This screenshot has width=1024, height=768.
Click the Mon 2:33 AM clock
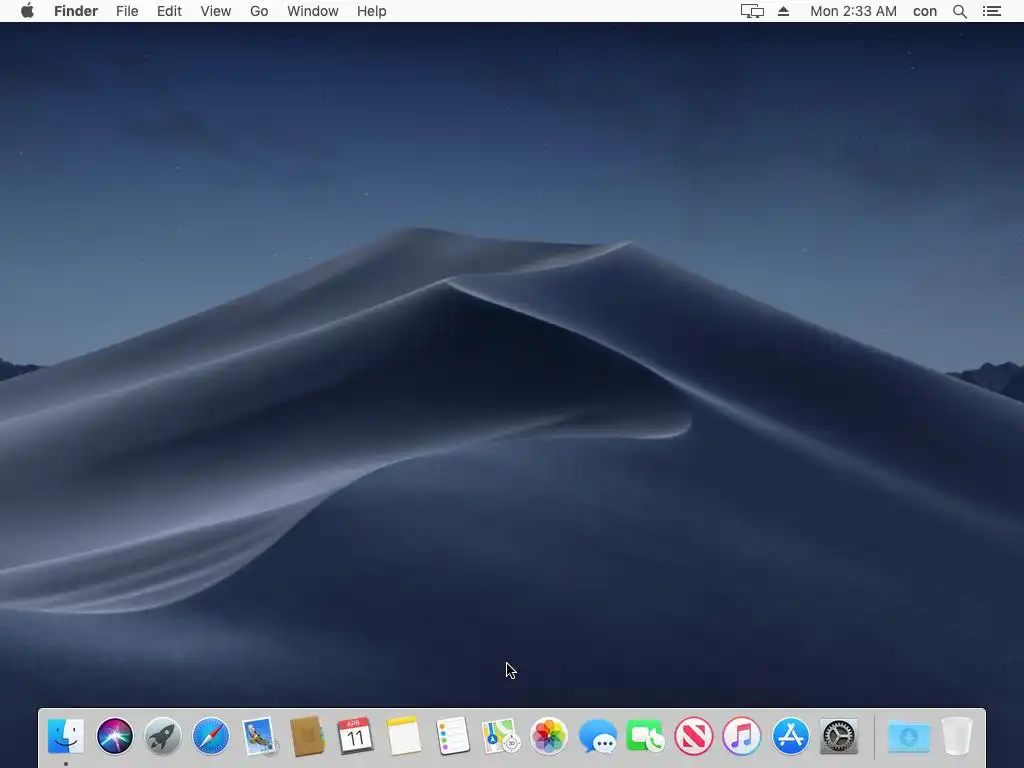point(854,11)
